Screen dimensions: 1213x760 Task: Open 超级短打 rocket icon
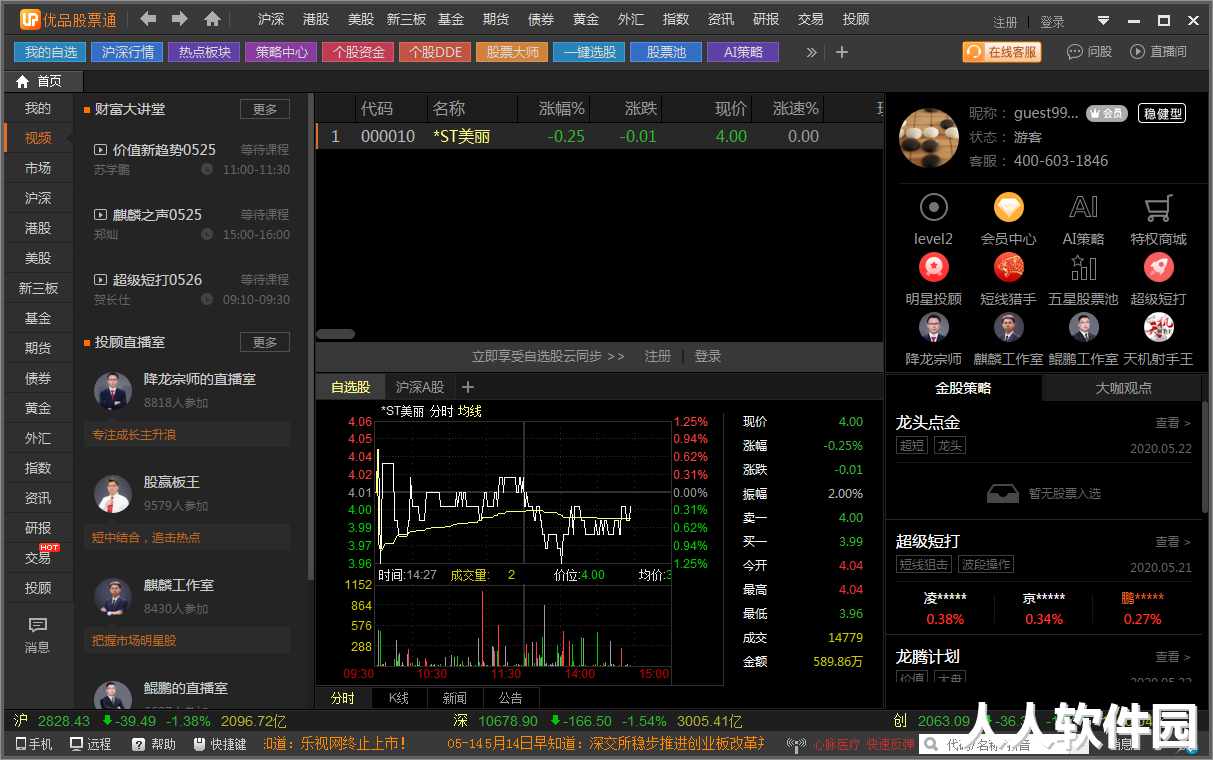[1158, 267]
